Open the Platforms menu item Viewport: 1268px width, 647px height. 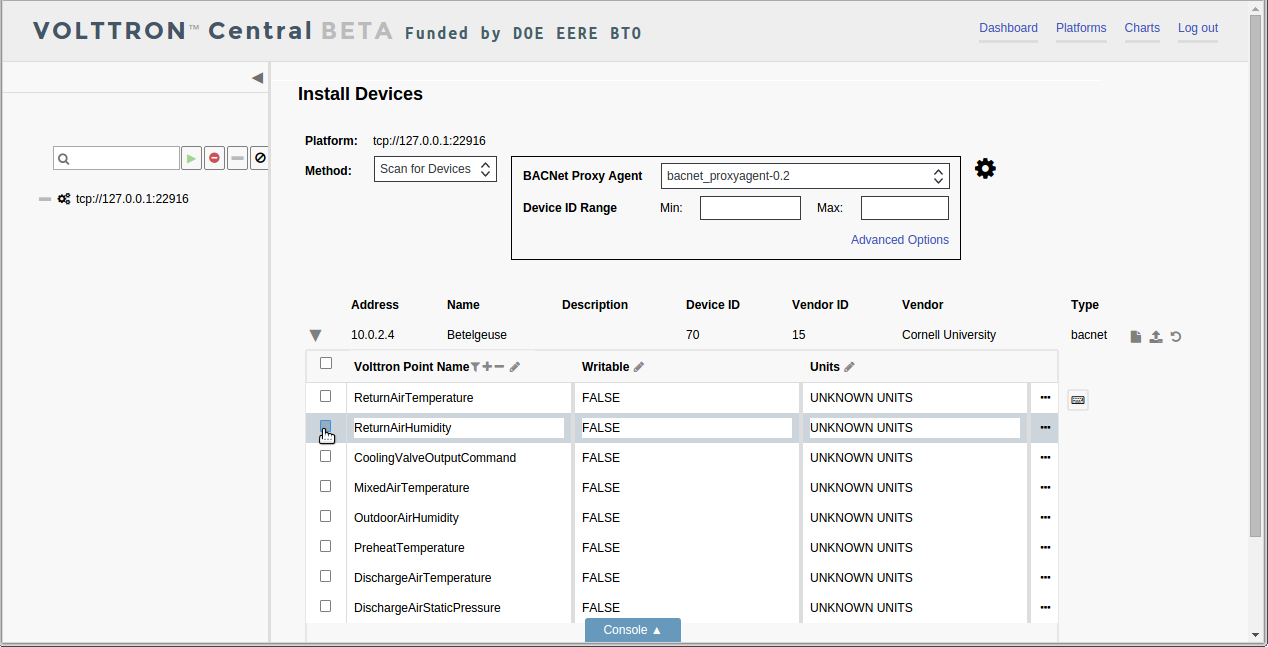point(1081,28)
